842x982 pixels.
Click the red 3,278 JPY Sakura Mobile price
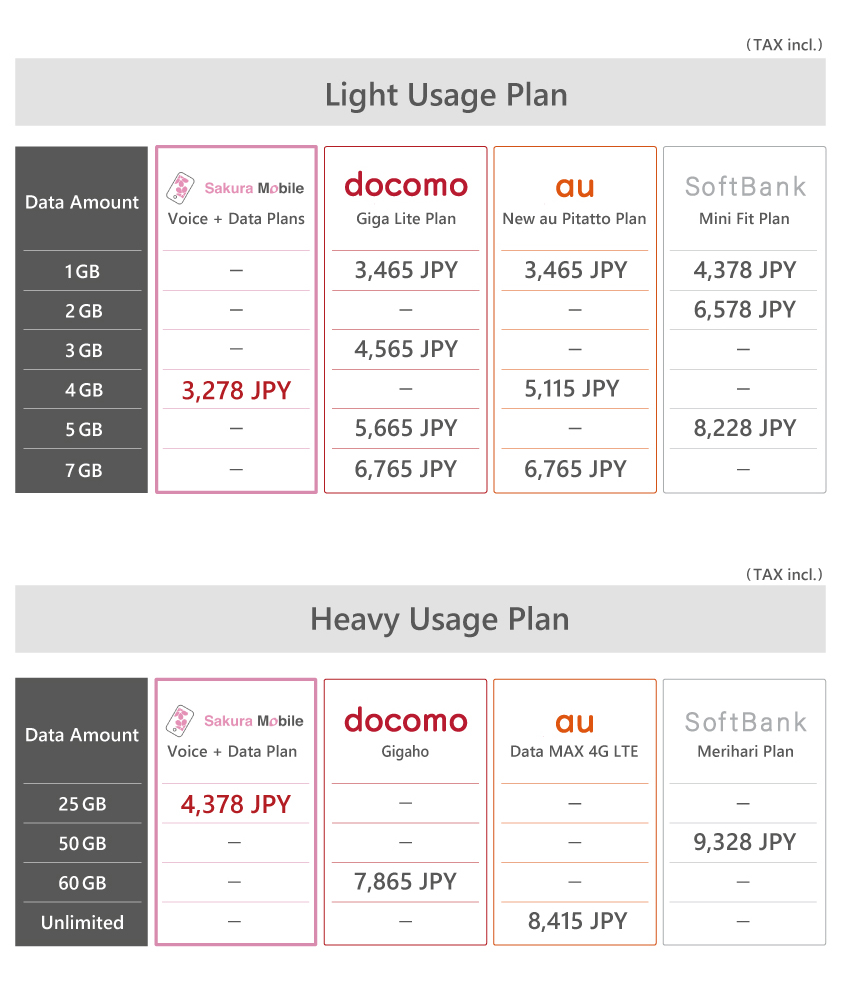(x=236, y=390)
